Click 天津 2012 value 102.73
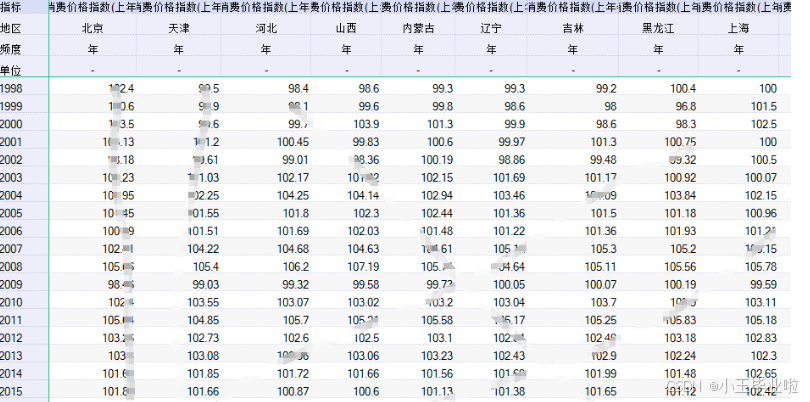 click(203, 338)
